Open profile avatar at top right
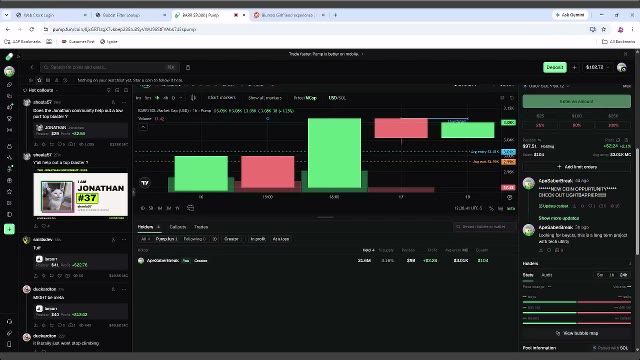 (x=621, y=67)
